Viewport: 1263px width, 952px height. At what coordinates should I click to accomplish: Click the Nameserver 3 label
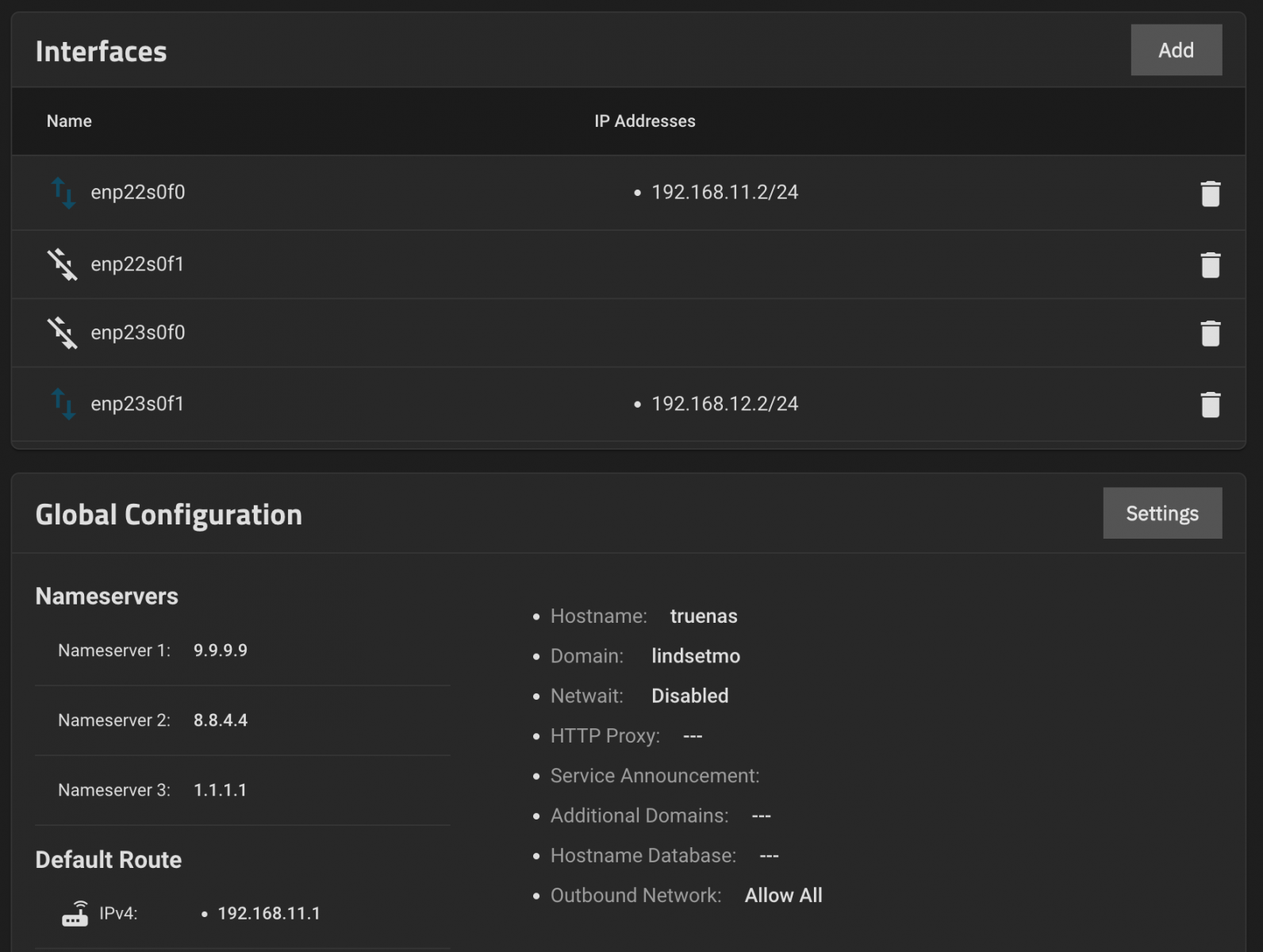(114, 790)
